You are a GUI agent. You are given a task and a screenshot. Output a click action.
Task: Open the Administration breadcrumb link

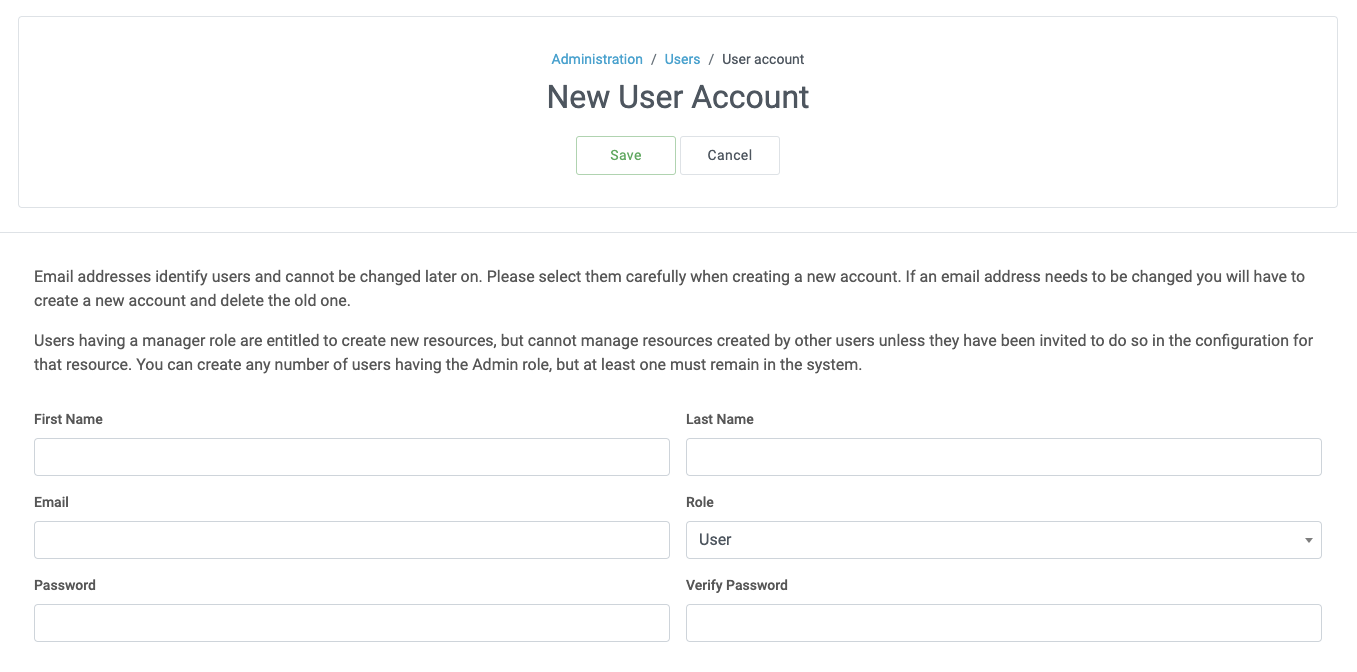point(597,59)
